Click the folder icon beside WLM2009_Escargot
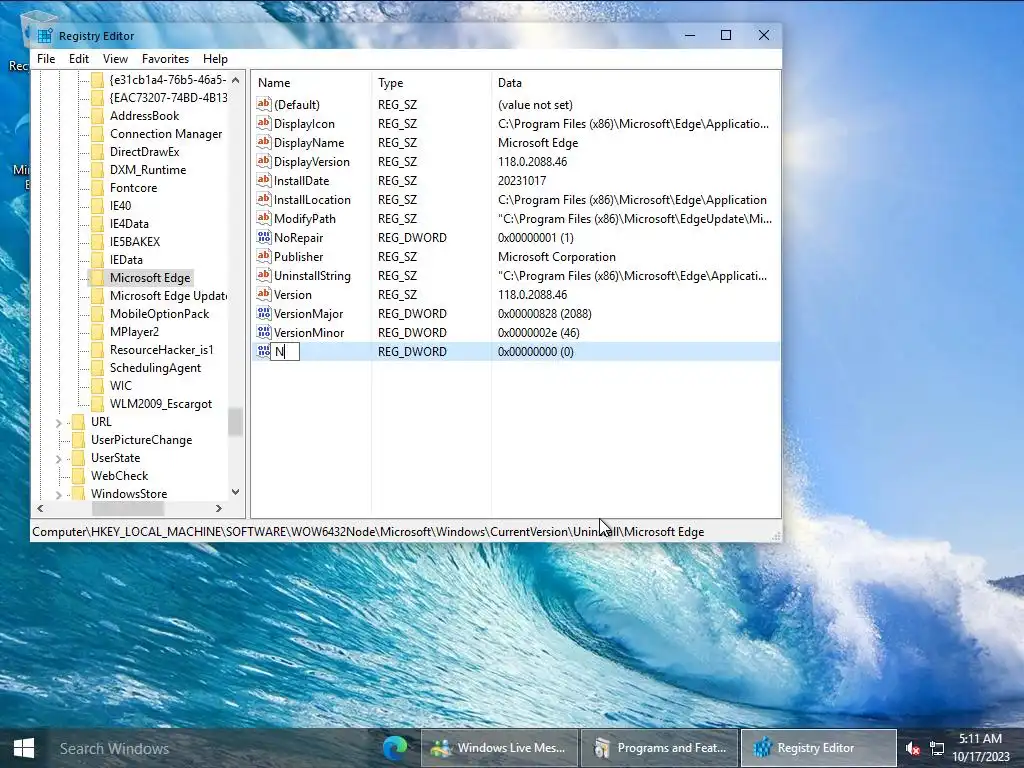Viewport: 1024px width, 768px height. point(97,404)
